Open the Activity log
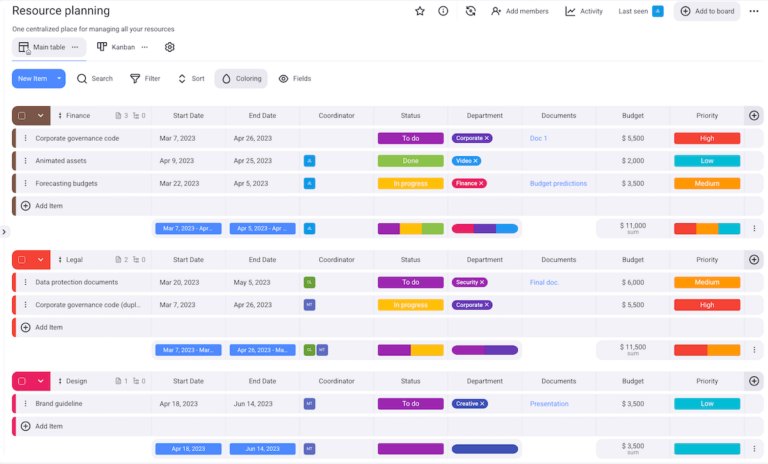Image resolution: width=768 pixels, height=464 pixels. pyautogui.click(x=583, y=11)
